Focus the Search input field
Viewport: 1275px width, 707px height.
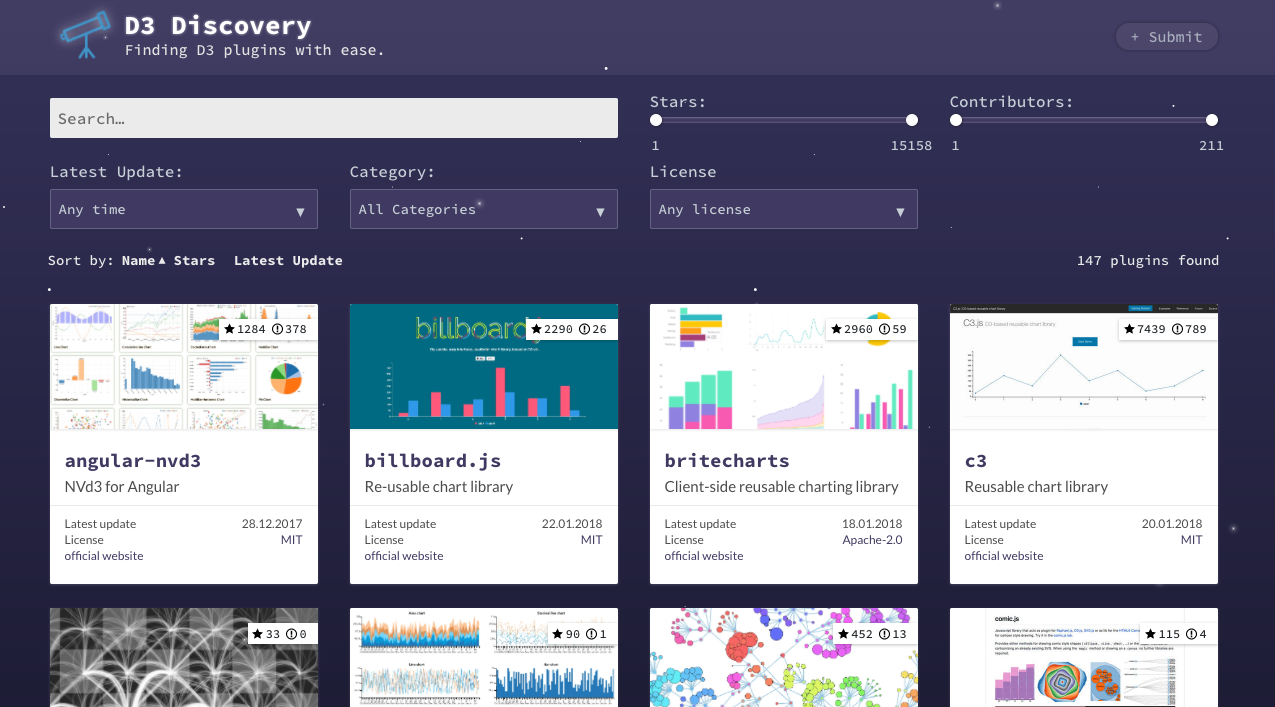tap(334, 118)
